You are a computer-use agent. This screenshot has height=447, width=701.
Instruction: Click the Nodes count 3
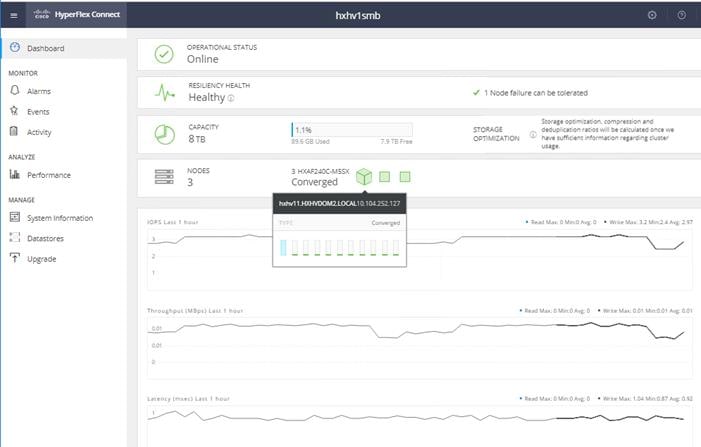click(x=190, y=182)
